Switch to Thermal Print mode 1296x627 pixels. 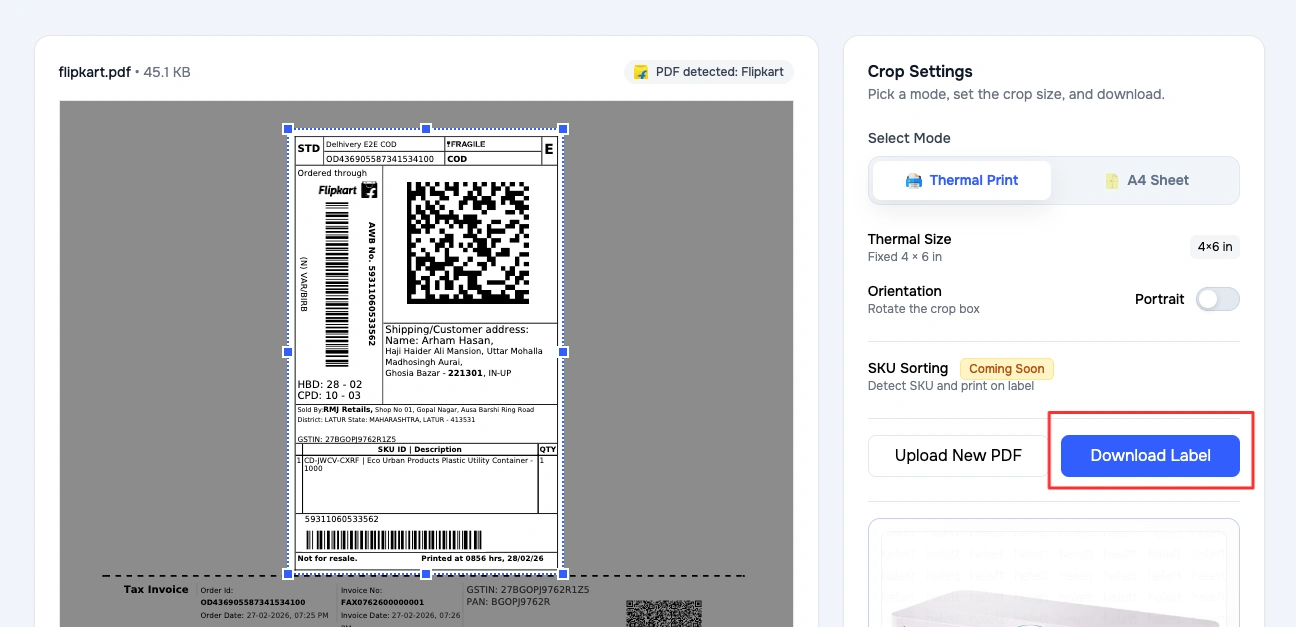click(961, 181)
